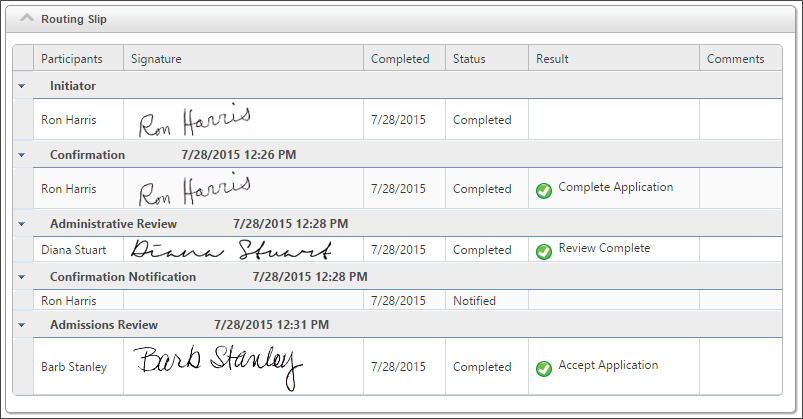Collapse the Administrative Review group arrow

(22, 224)
